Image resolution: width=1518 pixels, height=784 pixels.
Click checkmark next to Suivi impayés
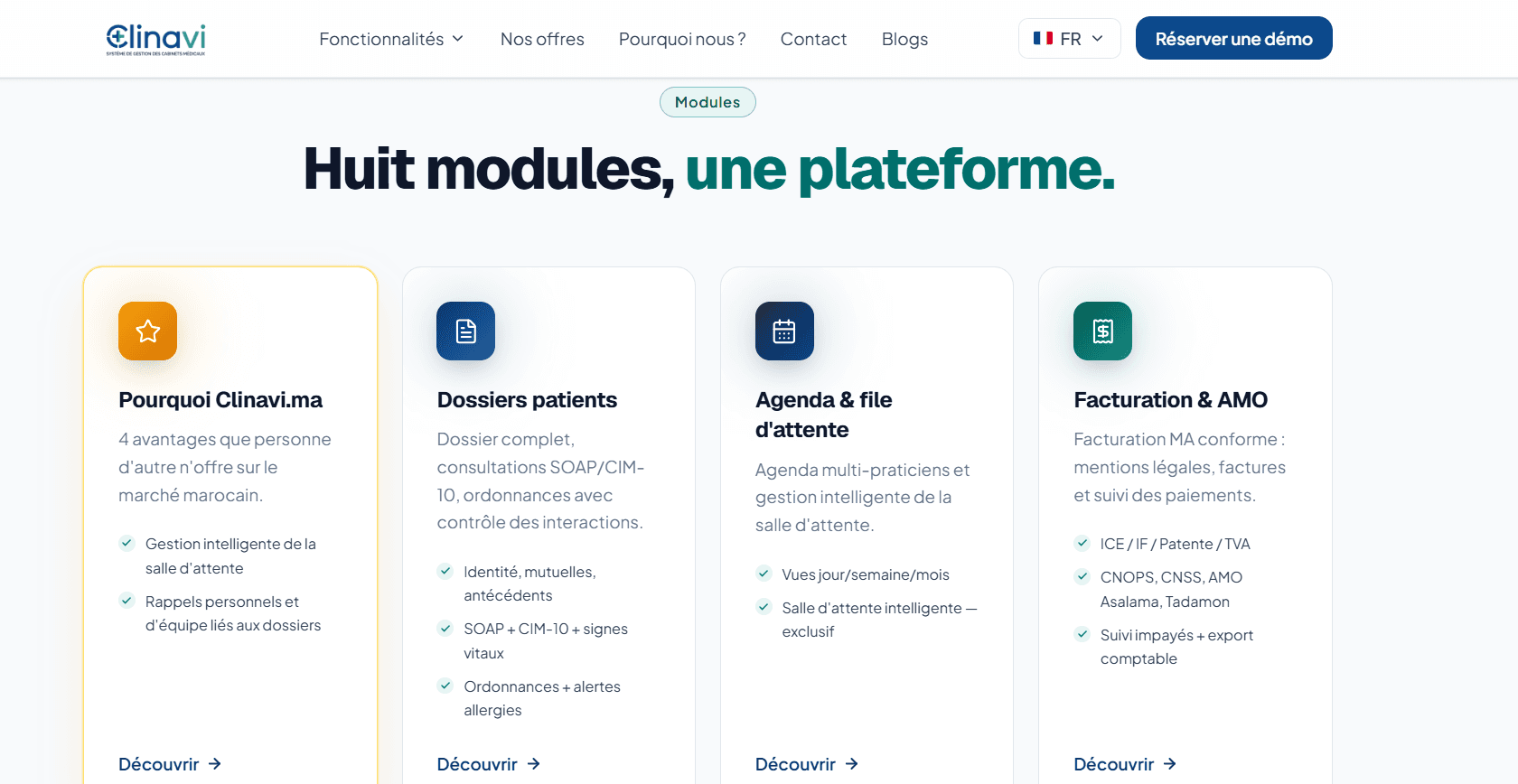point(1082,634)
